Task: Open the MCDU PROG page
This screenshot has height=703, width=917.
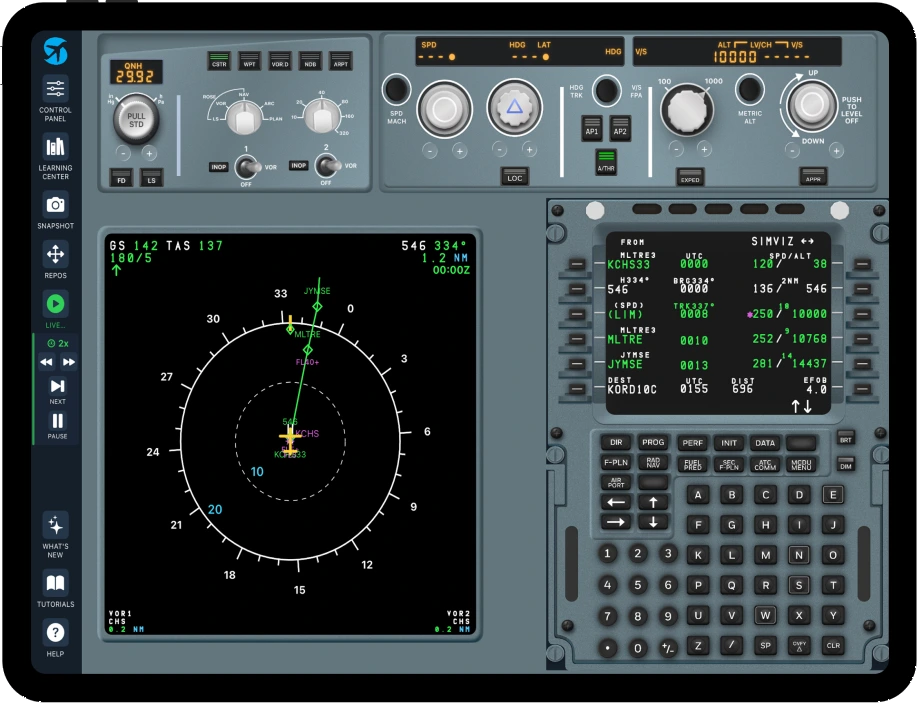Action: click(x=653, y=442)
